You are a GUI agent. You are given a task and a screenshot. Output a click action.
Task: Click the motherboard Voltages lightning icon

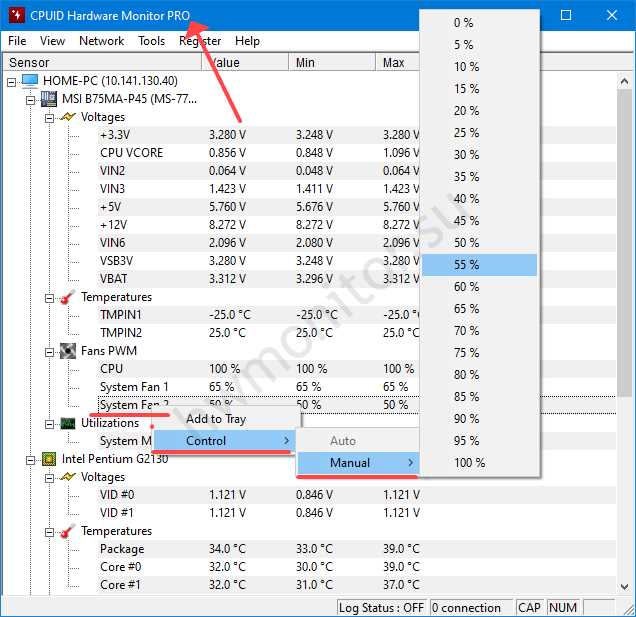68,117
